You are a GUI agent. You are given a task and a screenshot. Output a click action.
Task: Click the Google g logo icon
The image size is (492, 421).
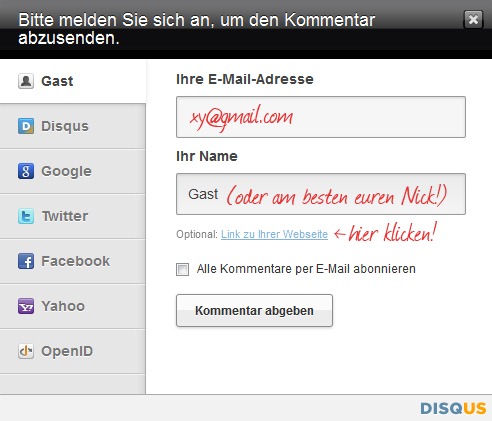(26, 171)
